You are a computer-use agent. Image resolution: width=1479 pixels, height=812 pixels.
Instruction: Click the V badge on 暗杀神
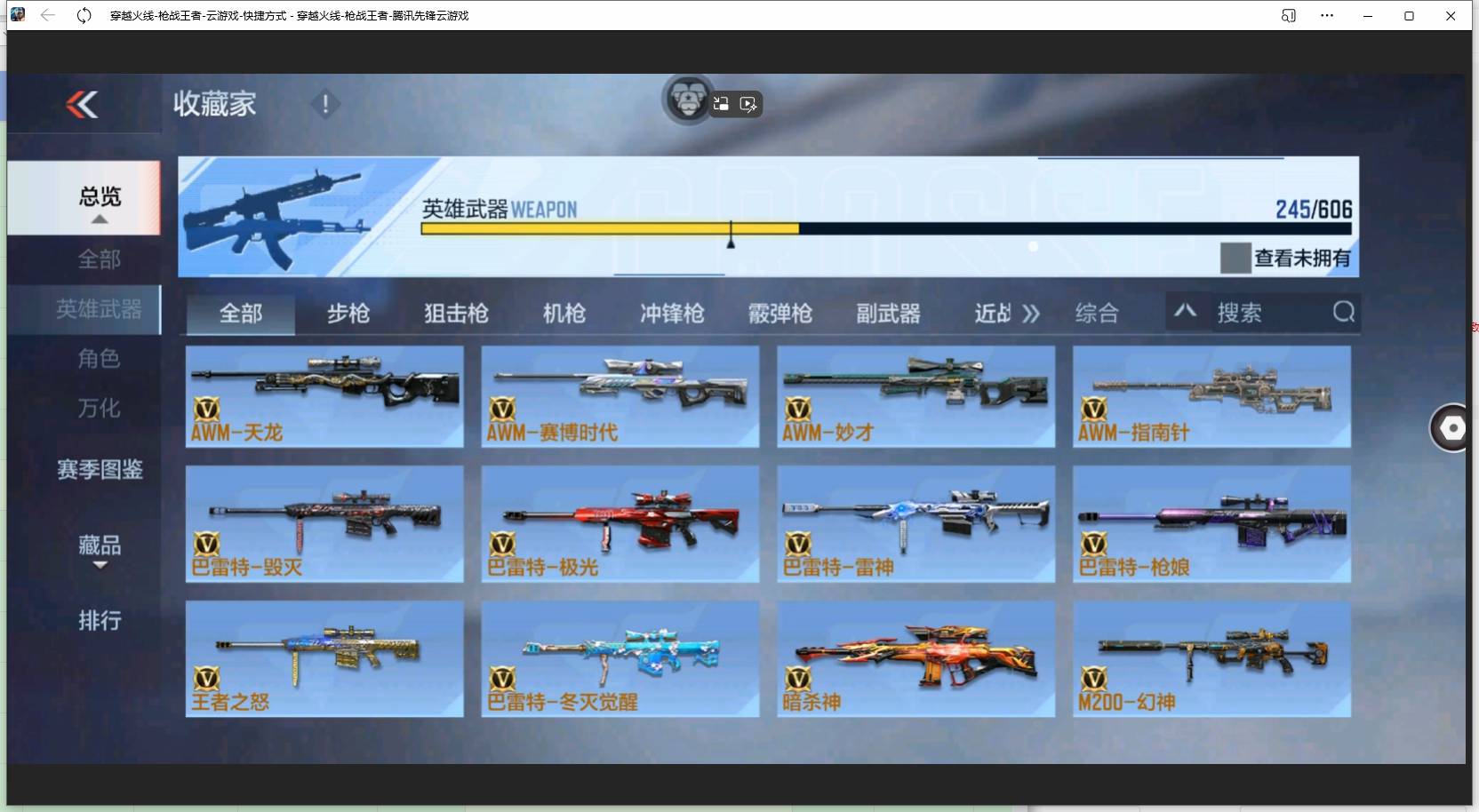pyautogui.click(x=798, y=679)
